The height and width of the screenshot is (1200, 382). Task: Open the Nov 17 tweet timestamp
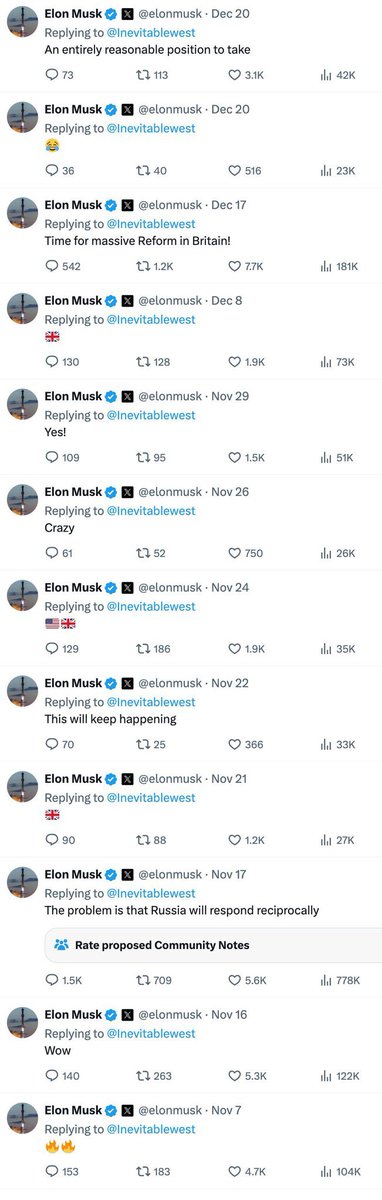pyautogui.click(x=230, y=875)
